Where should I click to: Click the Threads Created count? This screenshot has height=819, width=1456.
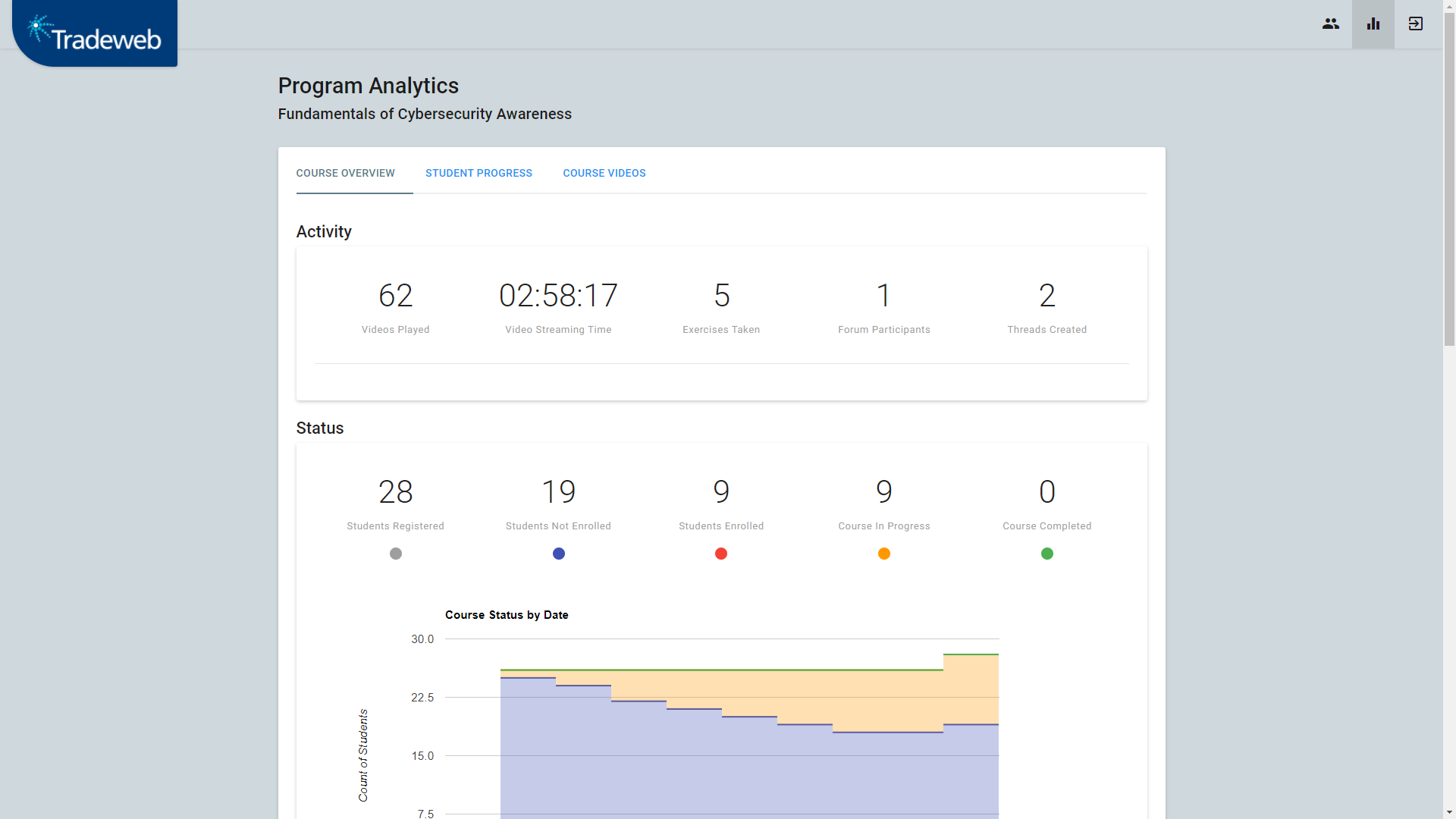pos(1046,296)
